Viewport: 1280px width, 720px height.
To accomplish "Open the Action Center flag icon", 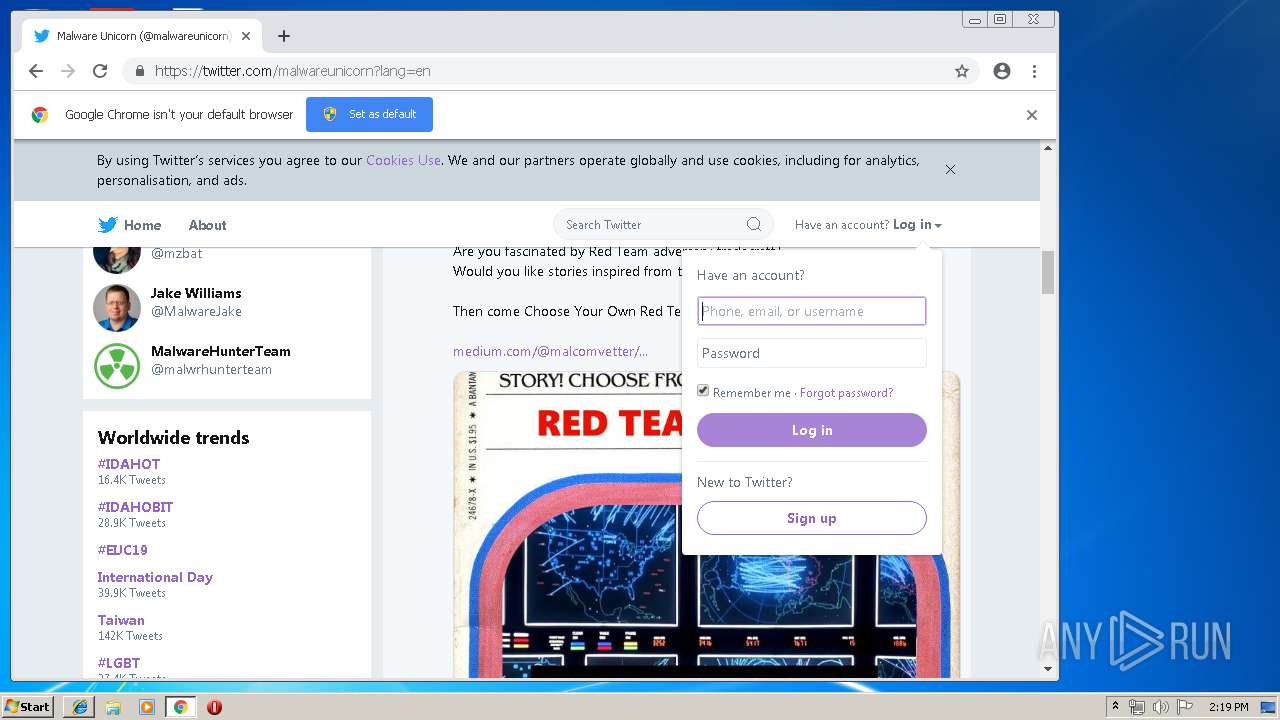I will (x=1185, y=707).
